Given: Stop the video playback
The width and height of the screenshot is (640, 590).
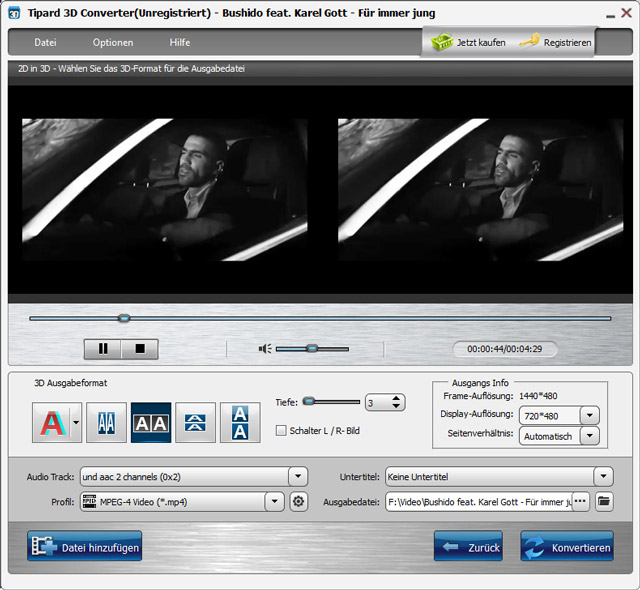Looking at the screenshot, I should (x=140, y=349).
